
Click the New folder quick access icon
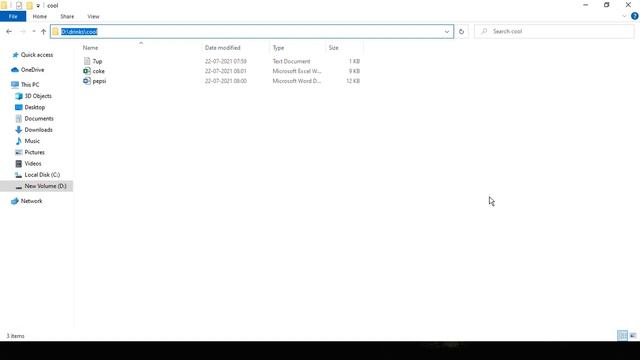click(29, 5)
